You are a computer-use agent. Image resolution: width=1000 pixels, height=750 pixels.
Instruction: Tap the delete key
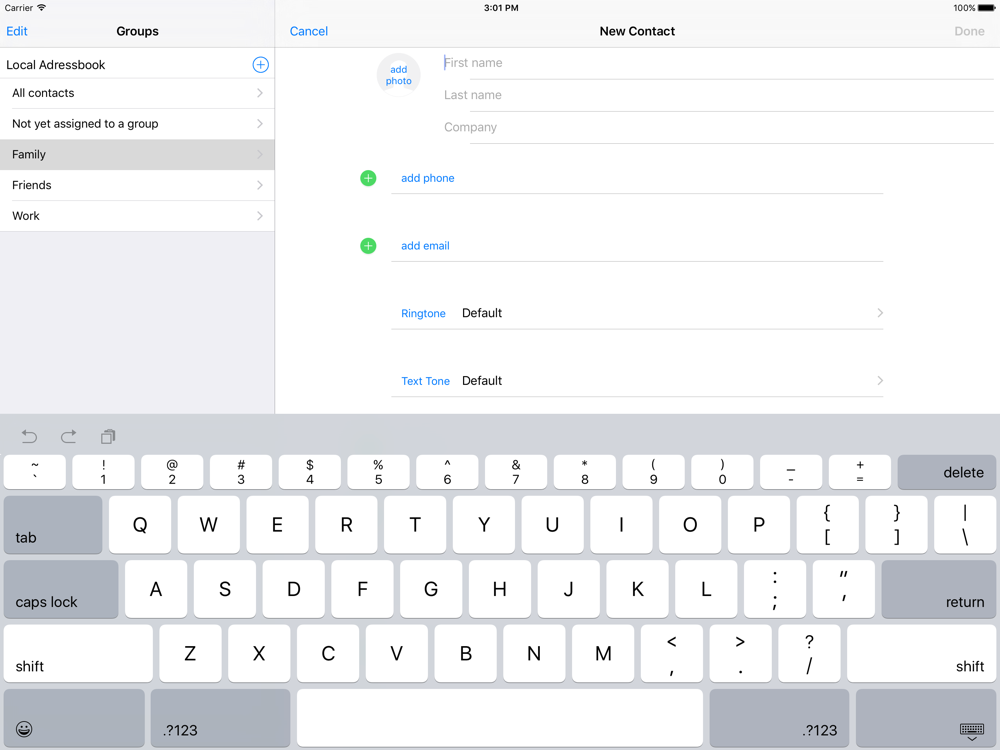946,472
